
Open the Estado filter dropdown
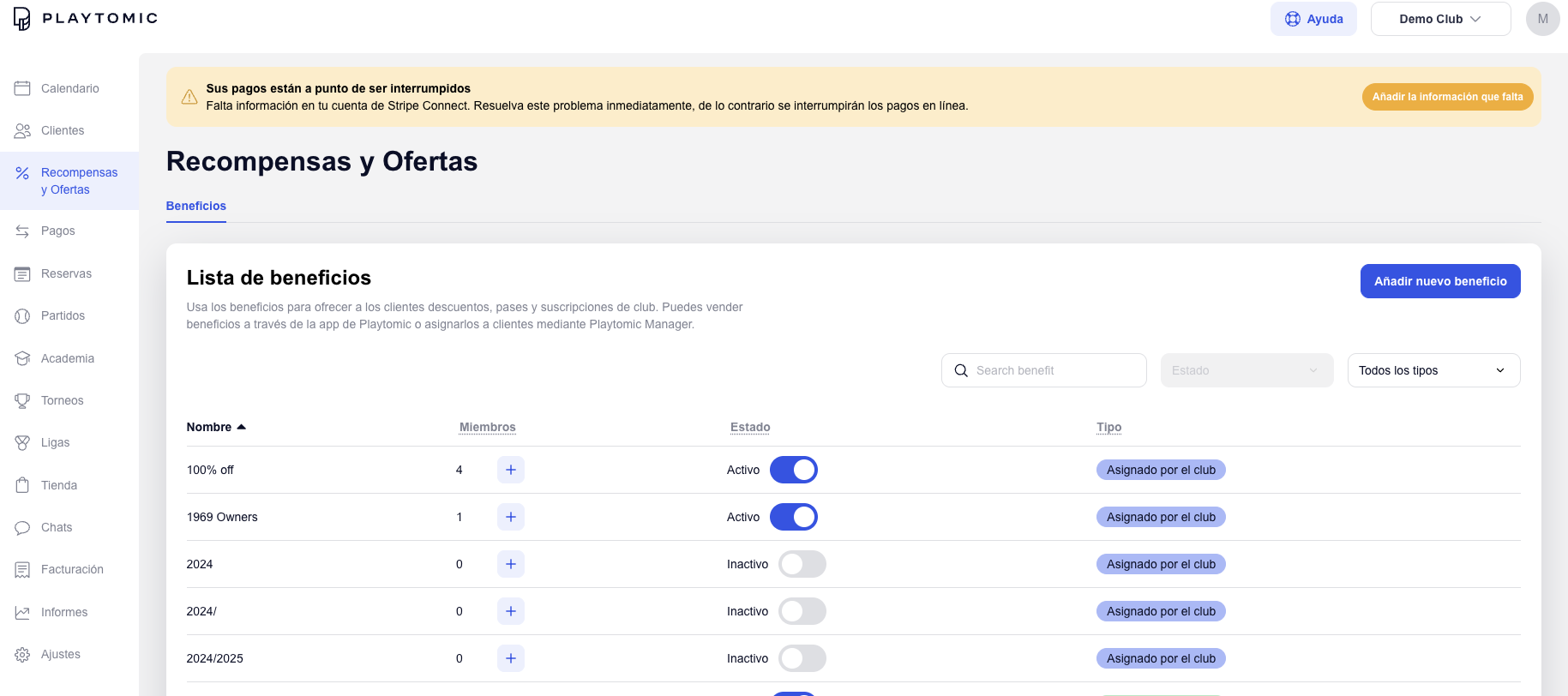click(x=1247, y=370)
